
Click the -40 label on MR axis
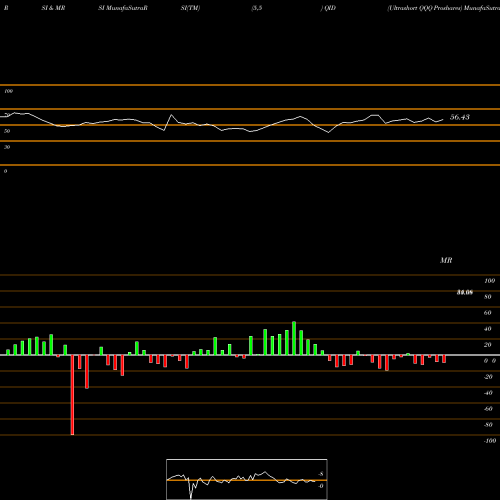point(488,393)
